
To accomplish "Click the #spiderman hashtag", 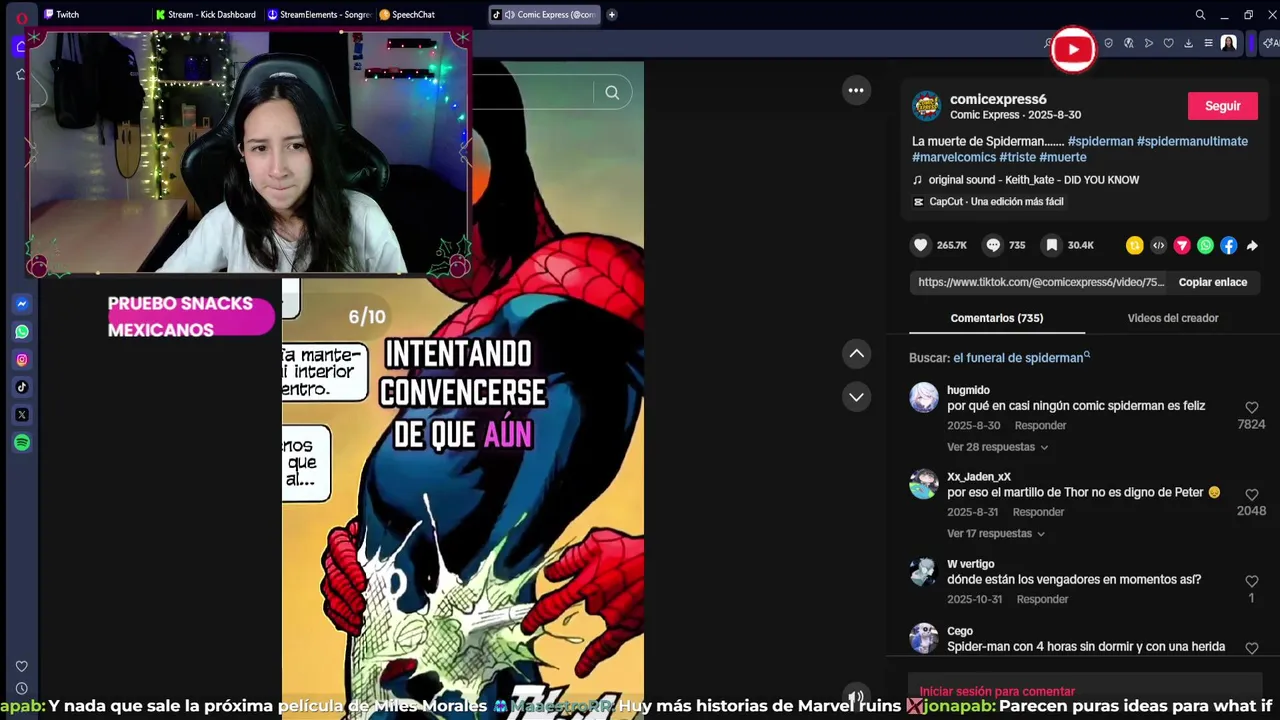I will click(1100, 141).
